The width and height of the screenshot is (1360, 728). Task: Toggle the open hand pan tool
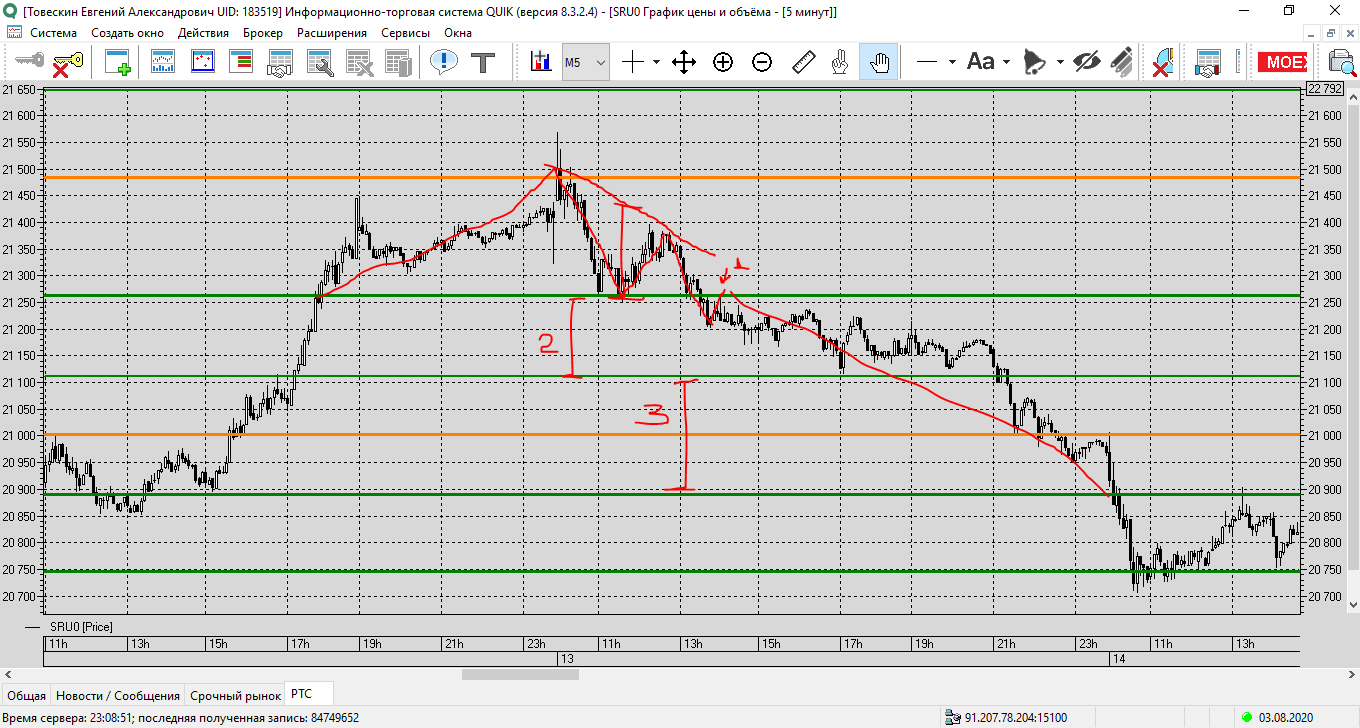tap(880, 62)
